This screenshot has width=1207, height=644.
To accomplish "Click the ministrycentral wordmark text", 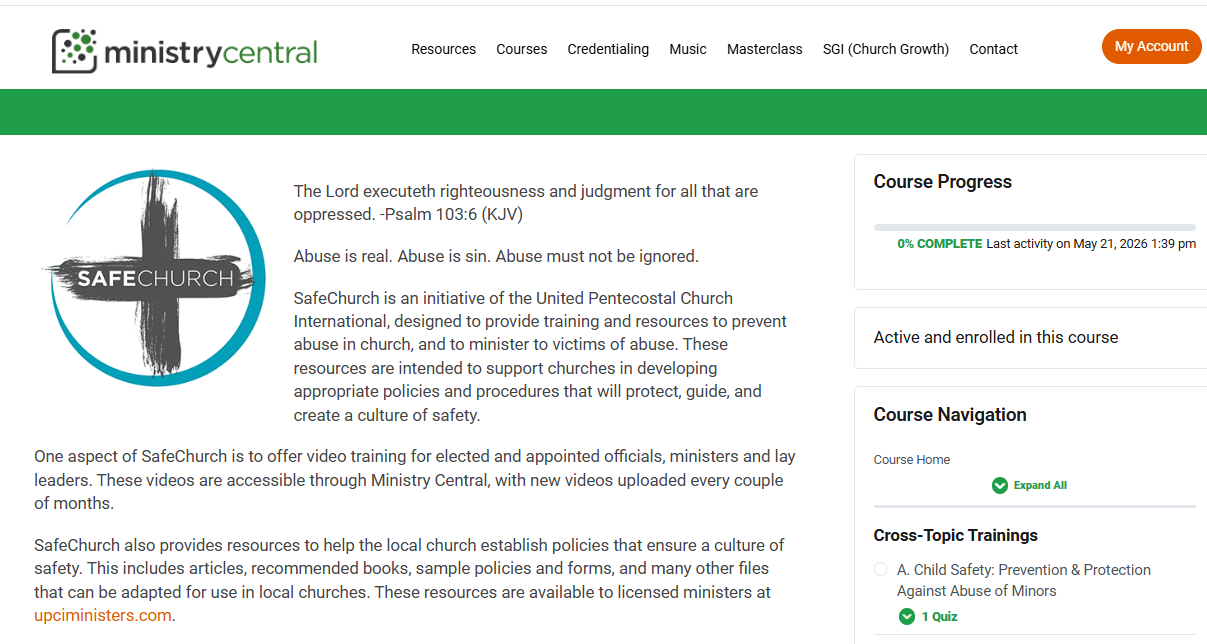I will [x=211, y=51].
